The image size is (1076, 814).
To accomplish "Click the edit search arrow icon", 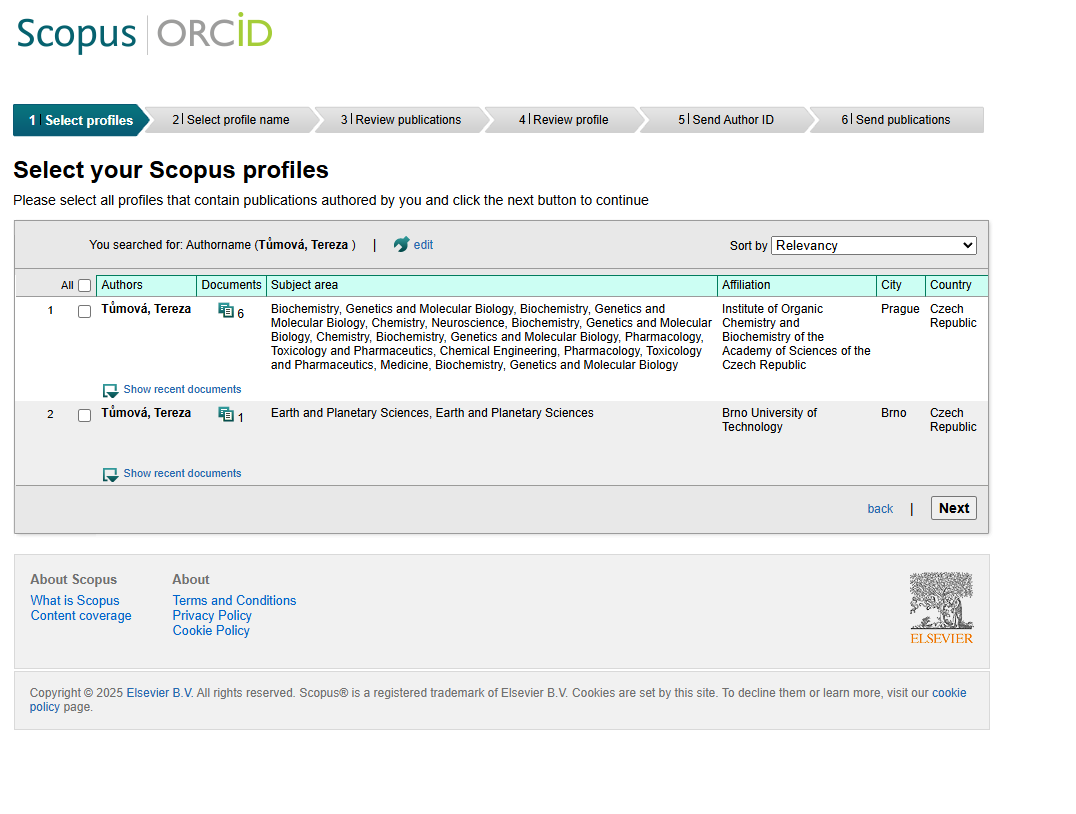I will [x=401, y=244].
